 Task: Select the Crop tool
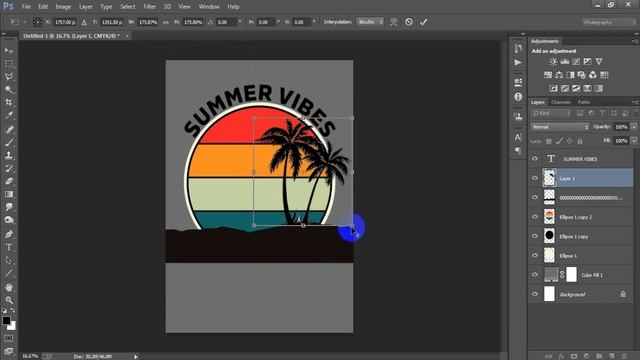coord(9,102)
